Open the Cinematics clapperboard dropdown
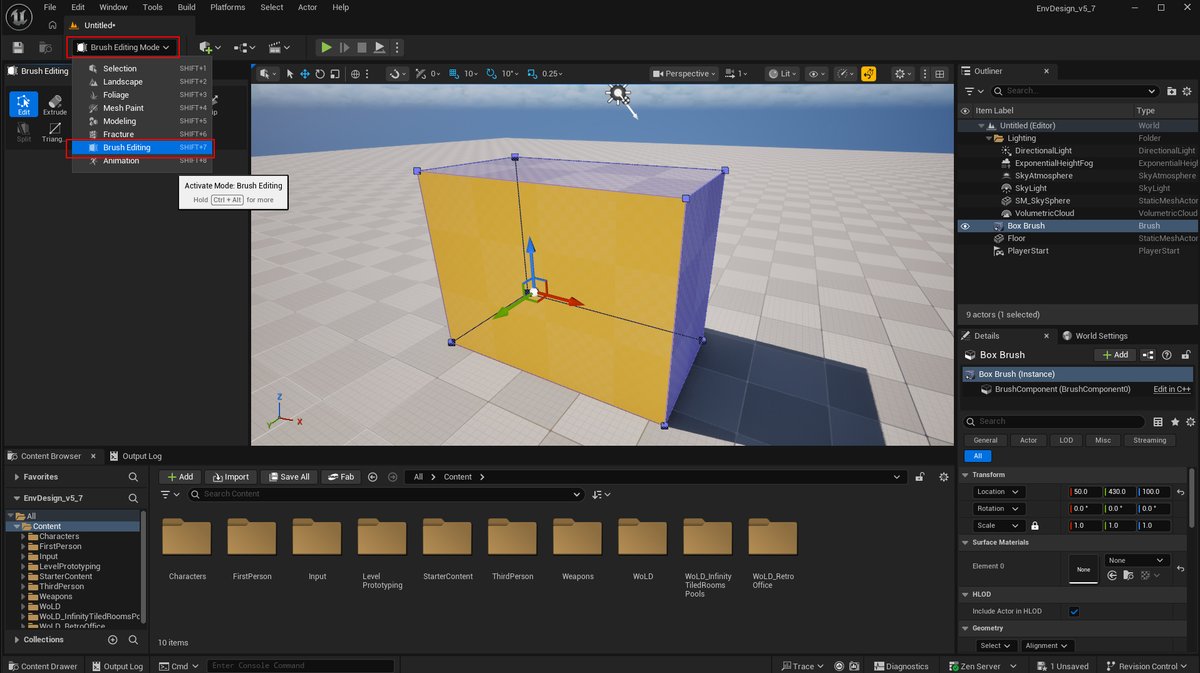1200x673 pixels. [279, 47]
